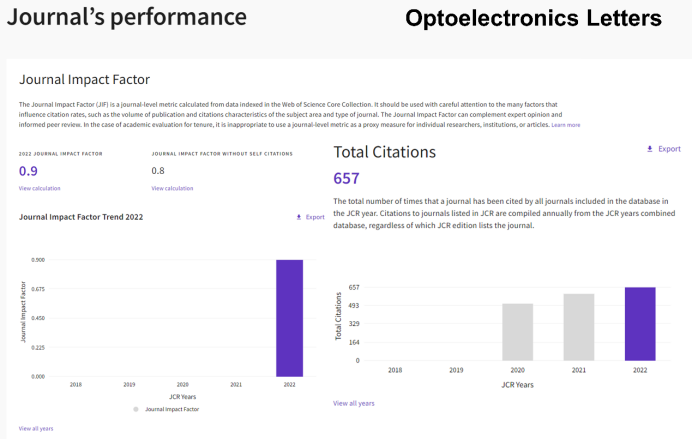Screen dimensions: 693x440
Task: Select the gray 2021 bar in Total Citations chart
Action: 578,327
